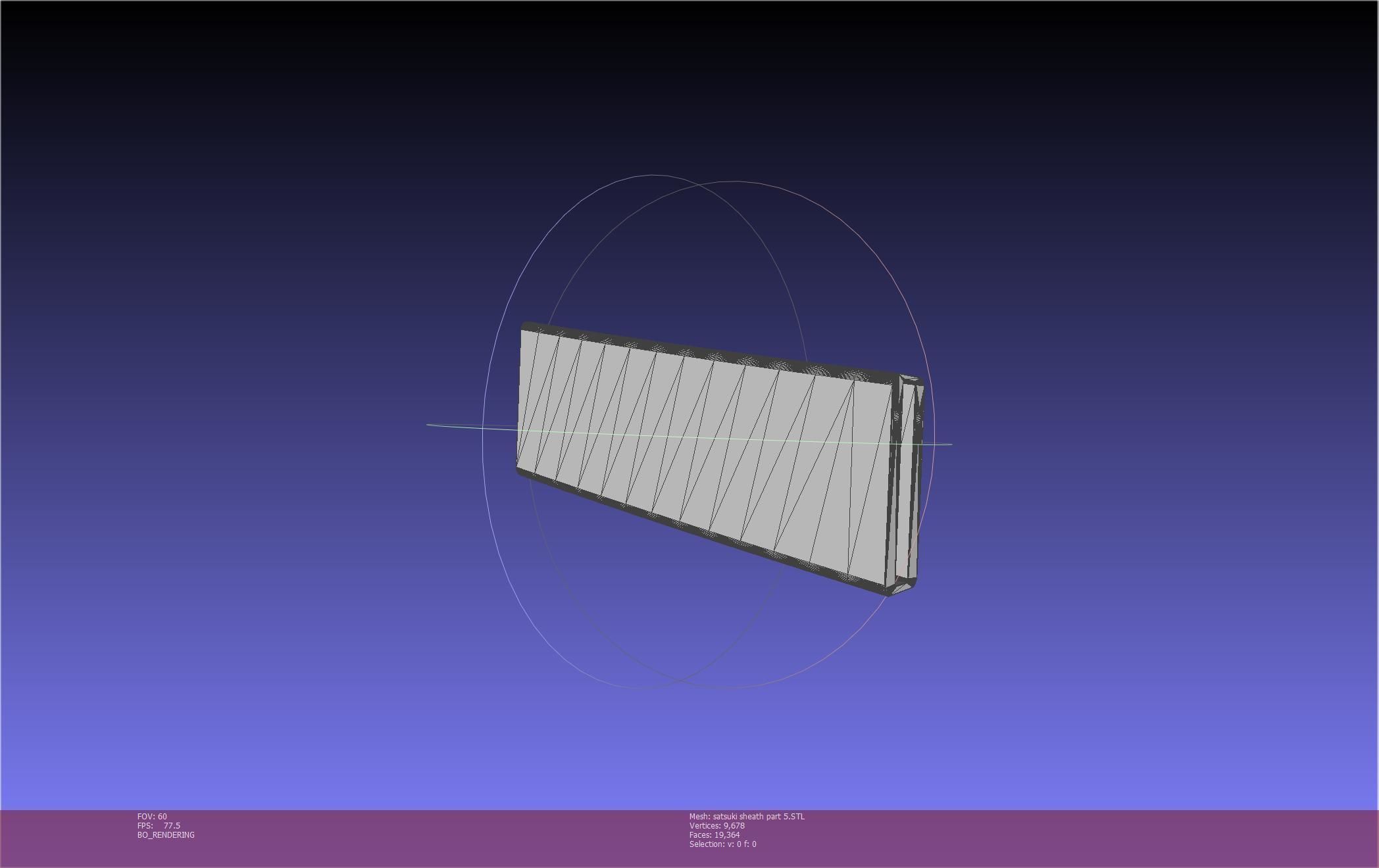Click the BO_RENDERING status text
Screen dimensions: 1379x868
[x=166, y=834]
